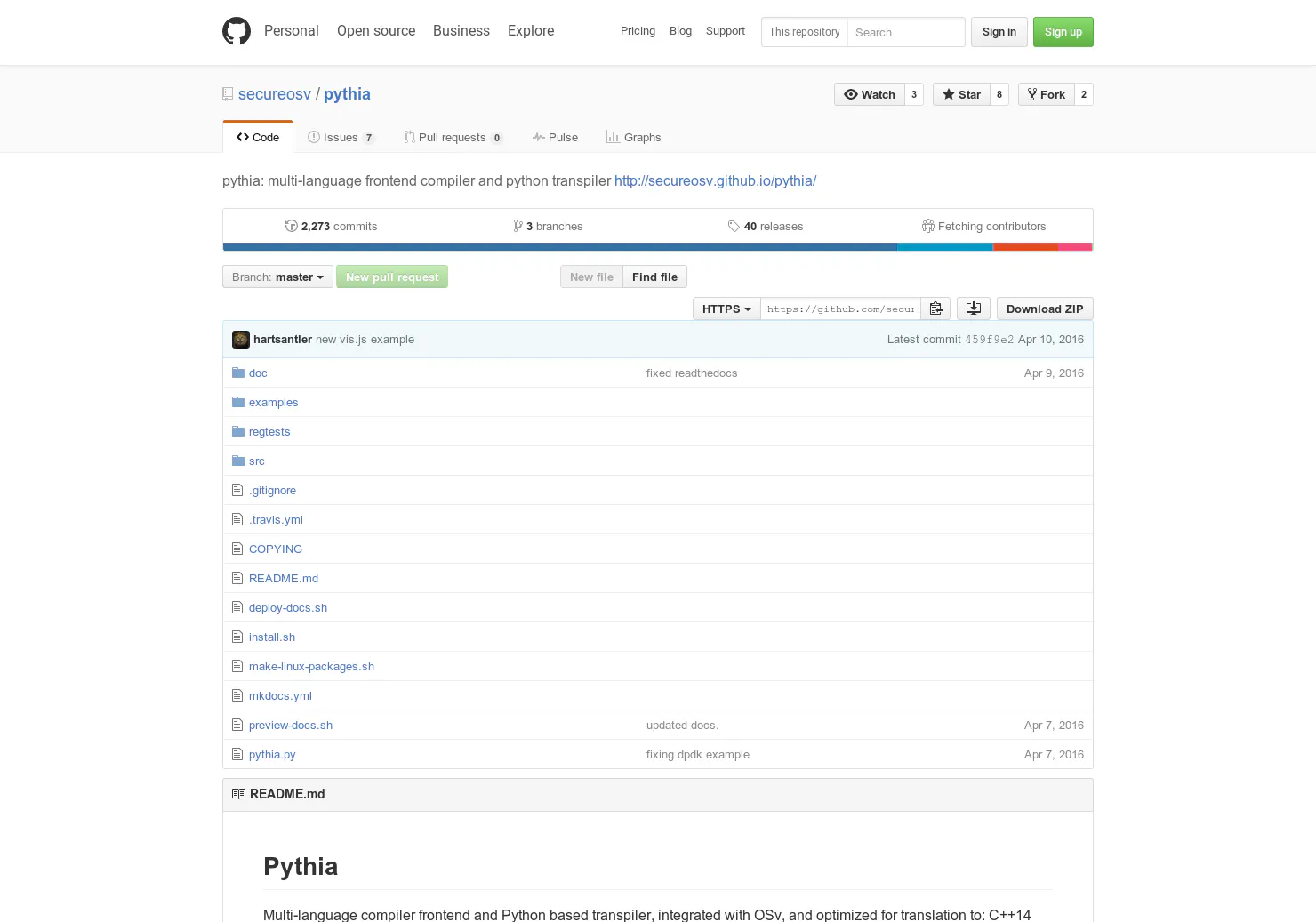Click the examples folder icon

point(238,402)
